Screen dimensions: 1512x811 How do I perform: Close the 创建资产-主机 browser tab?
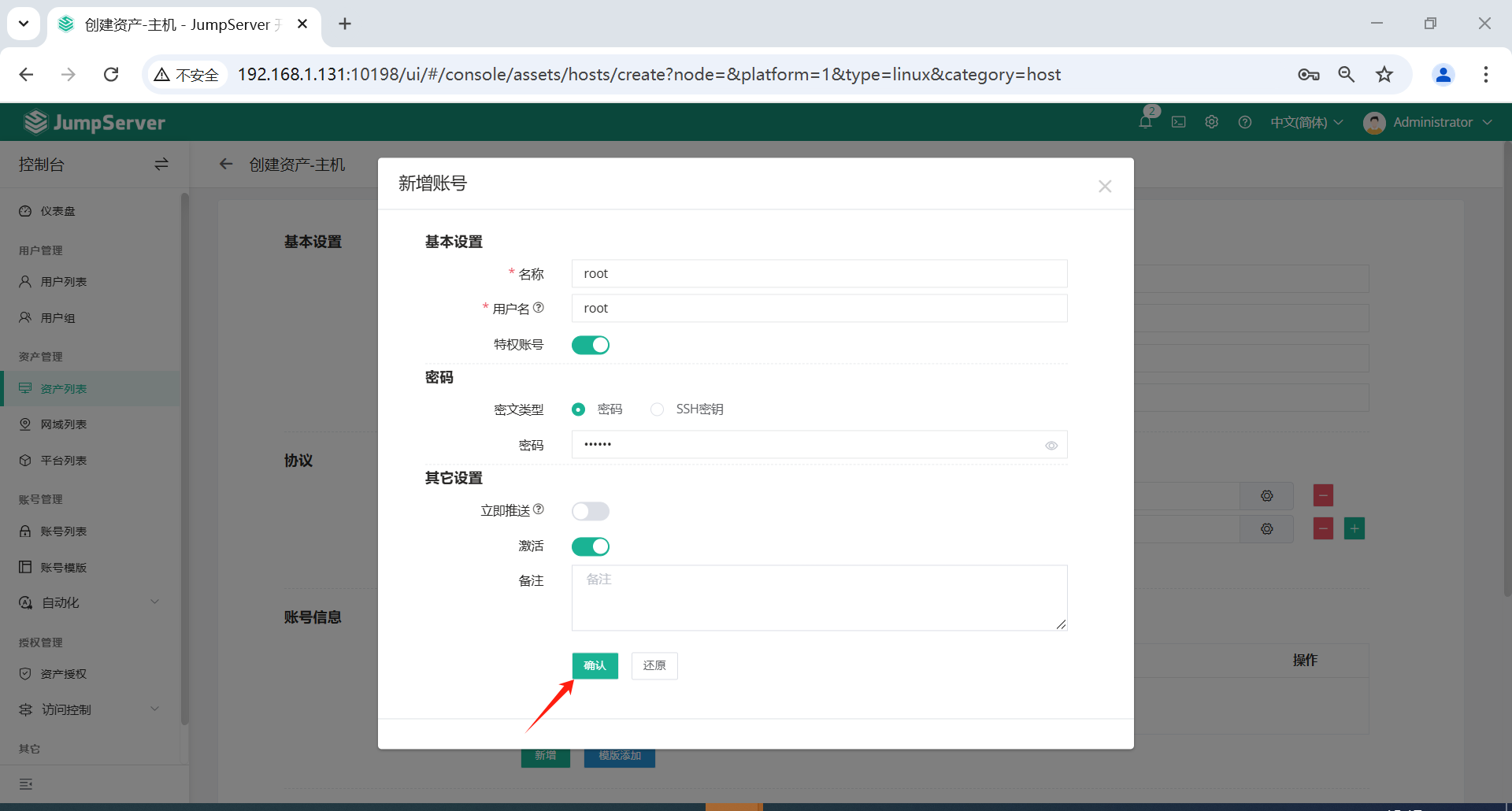(302, 24)
